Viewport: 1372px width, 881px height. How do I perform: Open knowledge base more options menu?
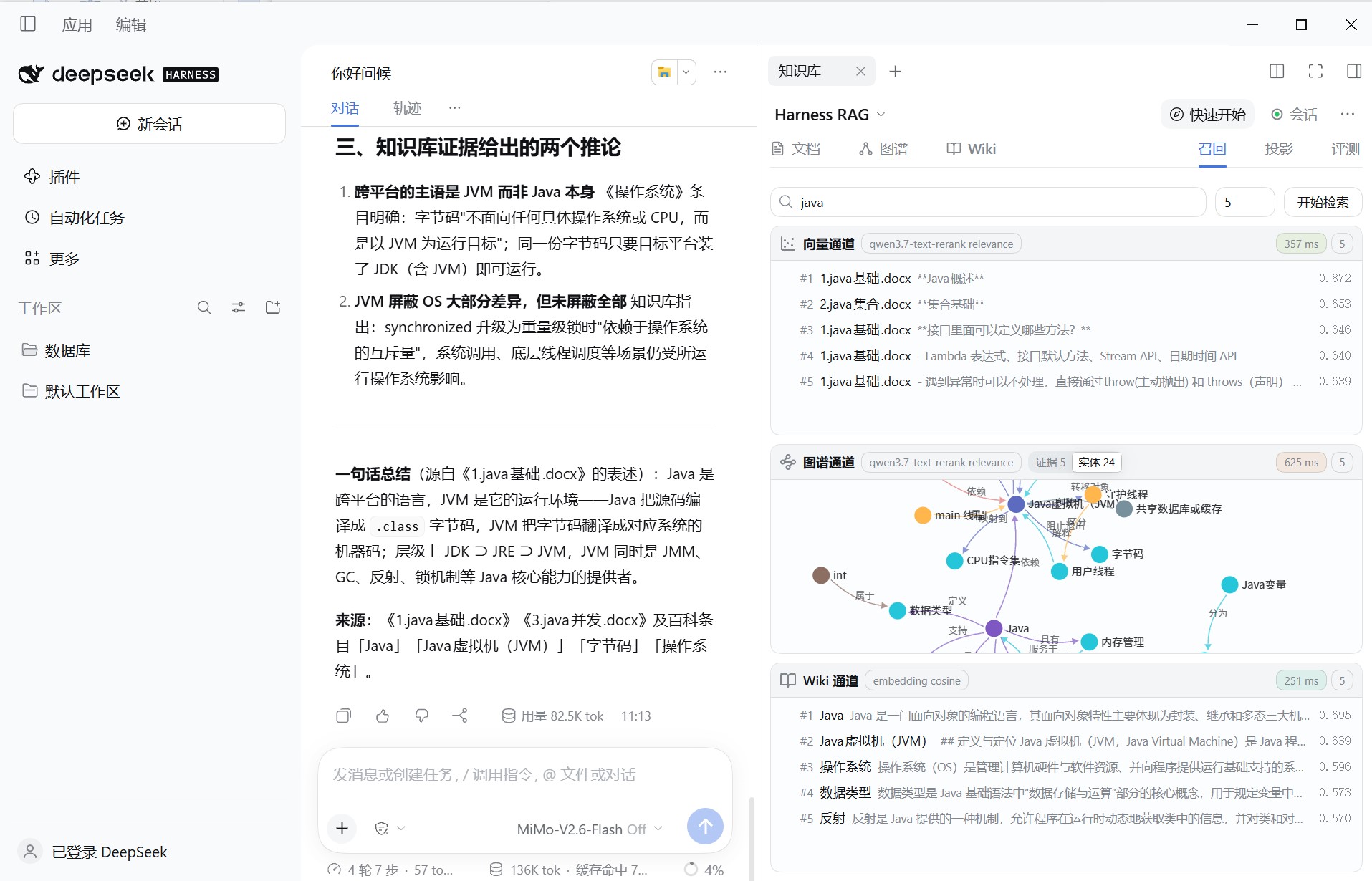click(1348, 115)
